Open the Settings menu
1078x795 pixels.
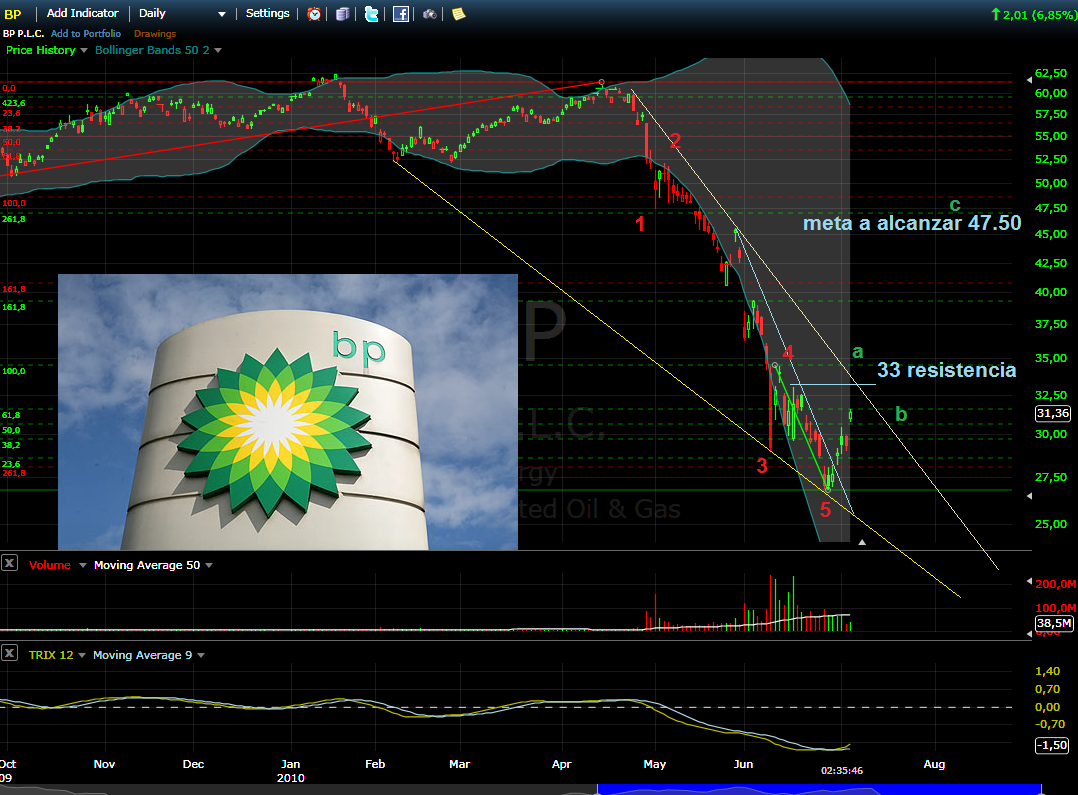[267, 13]
